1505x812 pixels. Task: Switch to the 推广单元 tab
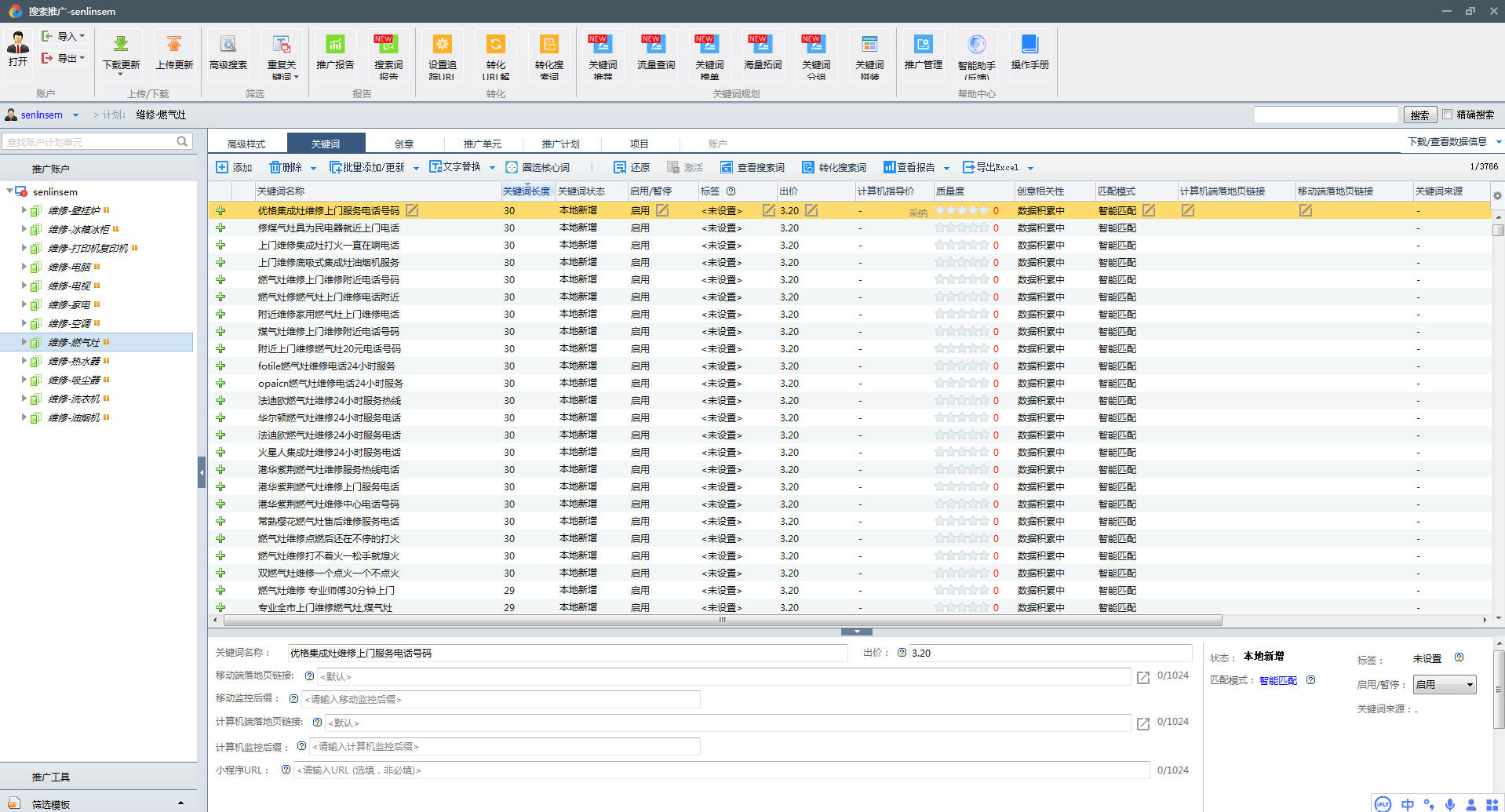[482, 144]
